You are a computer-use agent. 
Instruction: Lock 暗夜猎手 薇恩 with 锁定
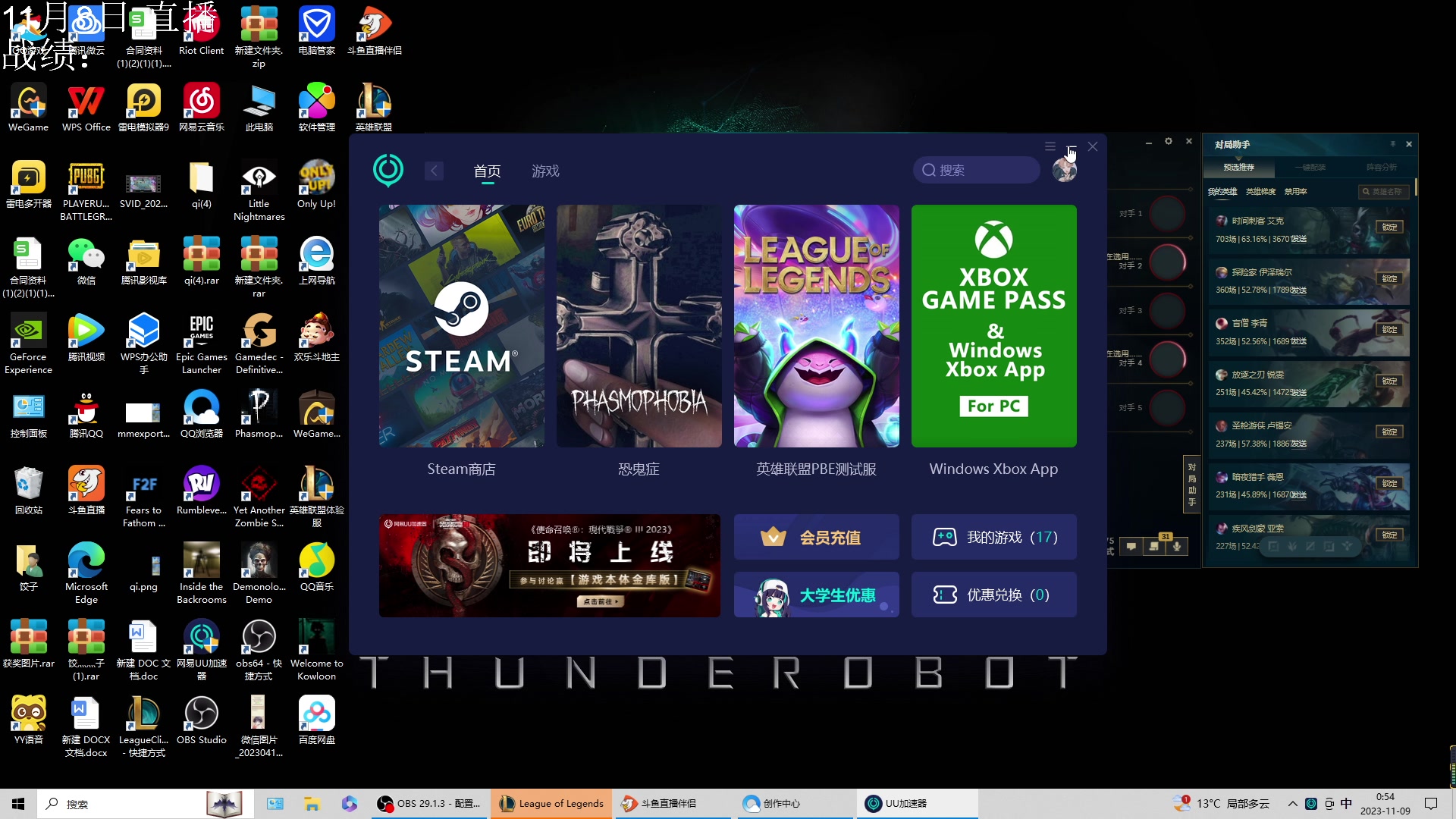1389,483
